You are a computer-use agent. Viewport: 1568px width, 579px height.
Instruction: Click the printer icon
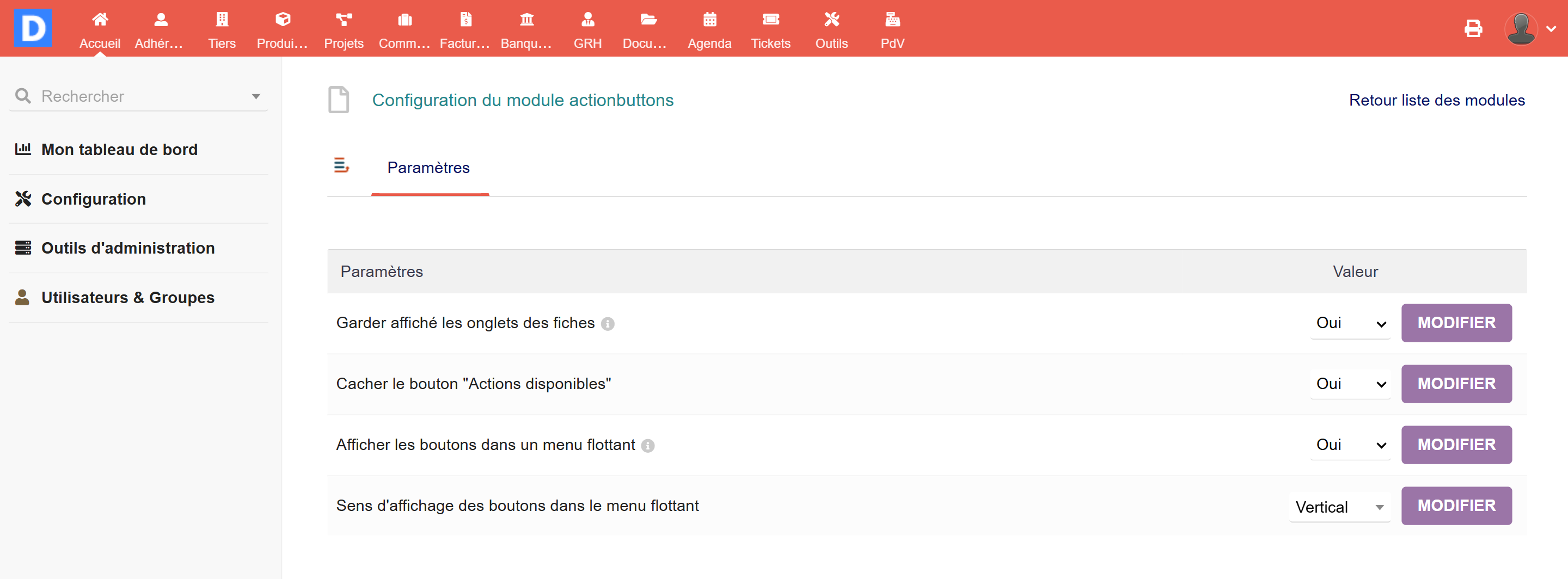pyautogui.click(x=1472, y=29)
